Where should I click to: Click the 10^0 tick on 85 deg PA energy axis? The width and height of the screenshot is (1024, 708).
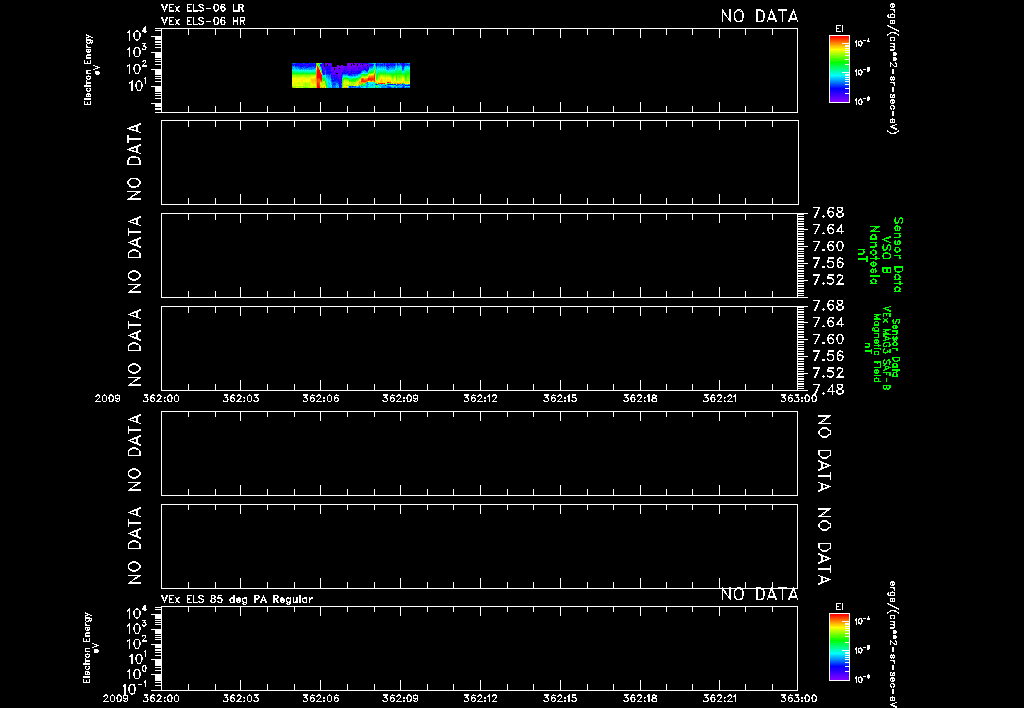coord(138,673)
